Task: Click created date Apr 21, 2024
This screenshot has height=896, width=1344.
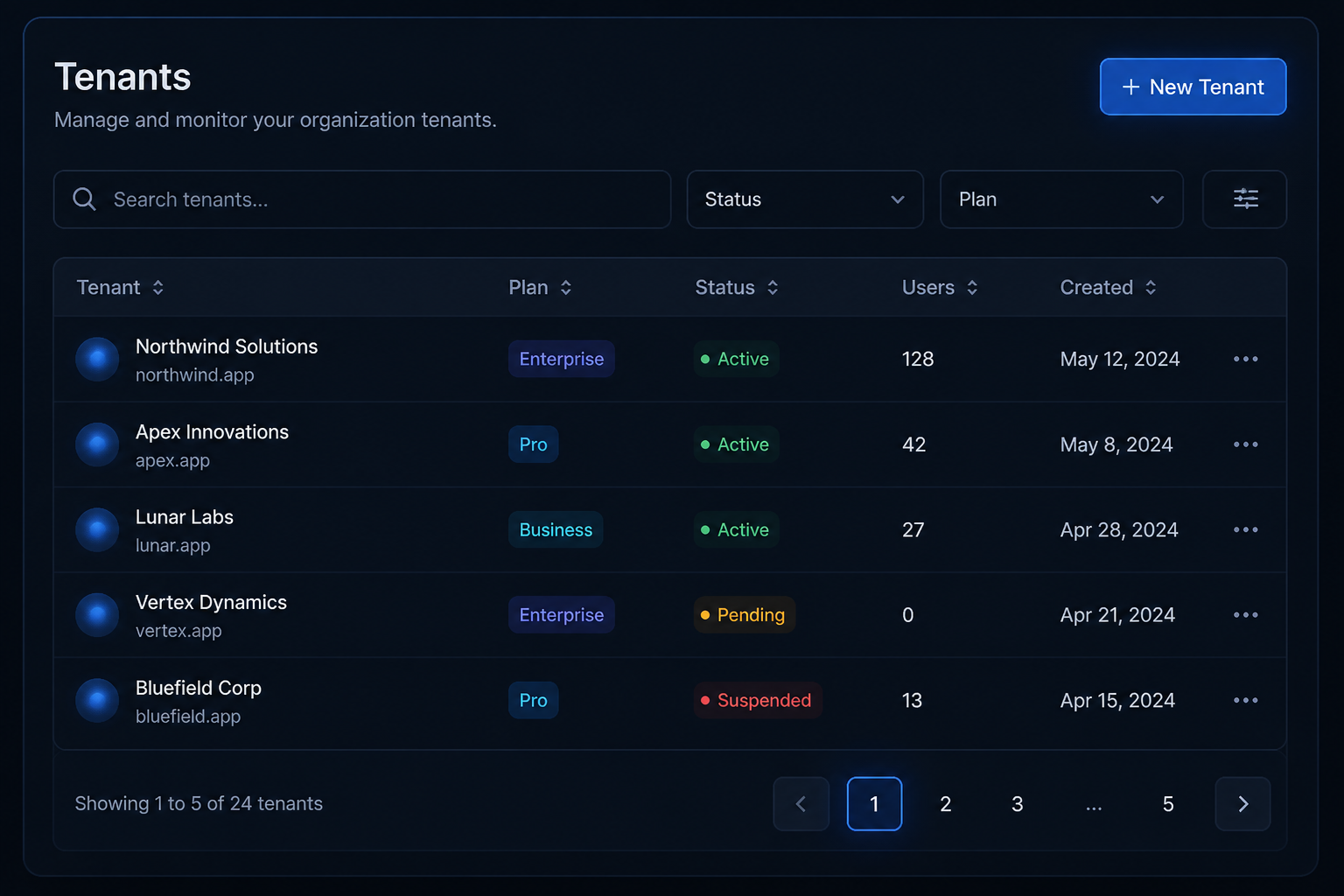Action: pos(1117,615)
